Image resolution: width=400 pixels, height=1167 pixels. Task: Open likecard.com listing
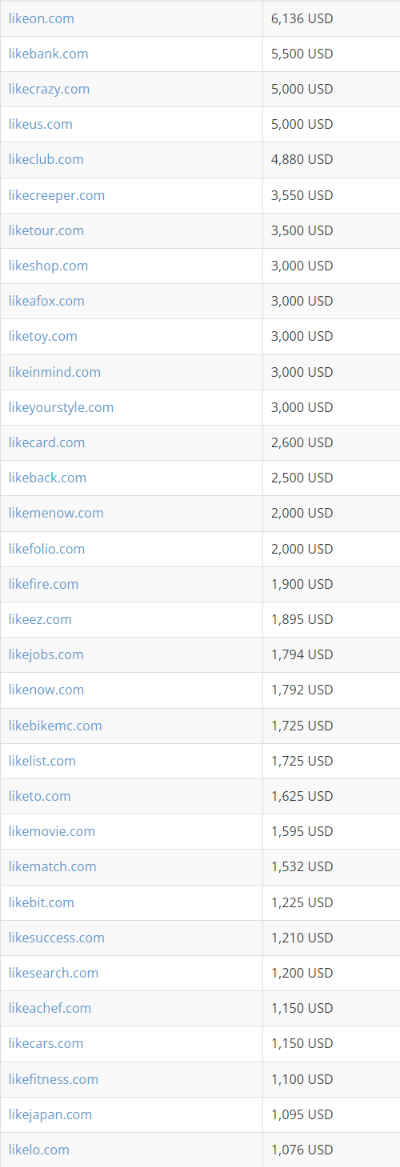coord(46,442)
